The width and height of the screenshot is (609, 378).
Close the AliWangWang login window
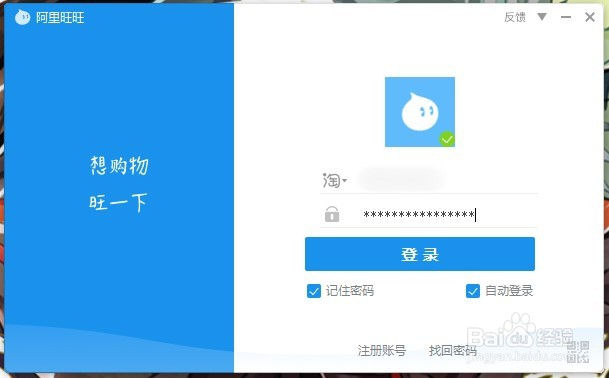click(x=590, y=17)
